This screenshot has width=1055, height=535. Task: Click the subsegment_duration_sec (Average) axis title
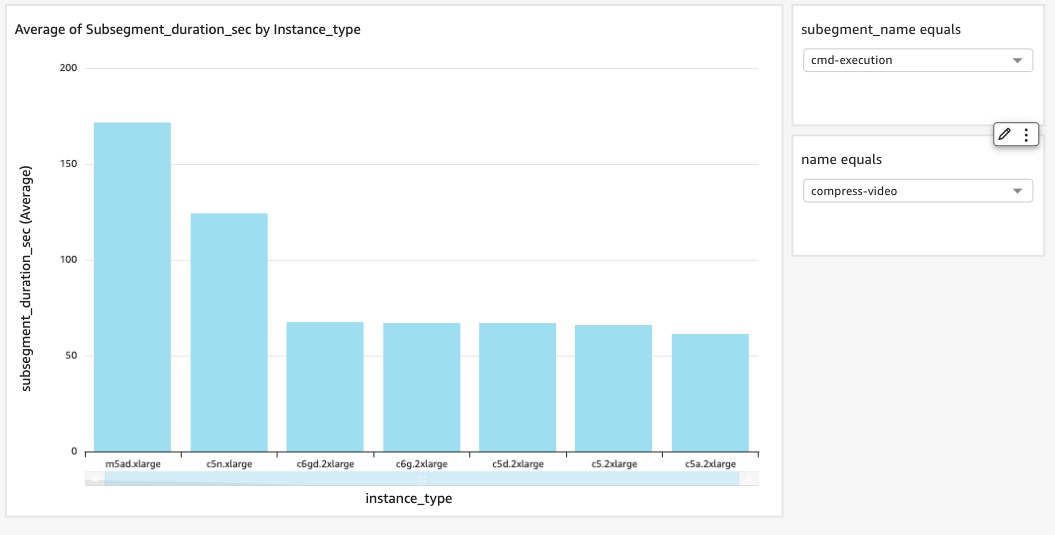click(26, 279)
